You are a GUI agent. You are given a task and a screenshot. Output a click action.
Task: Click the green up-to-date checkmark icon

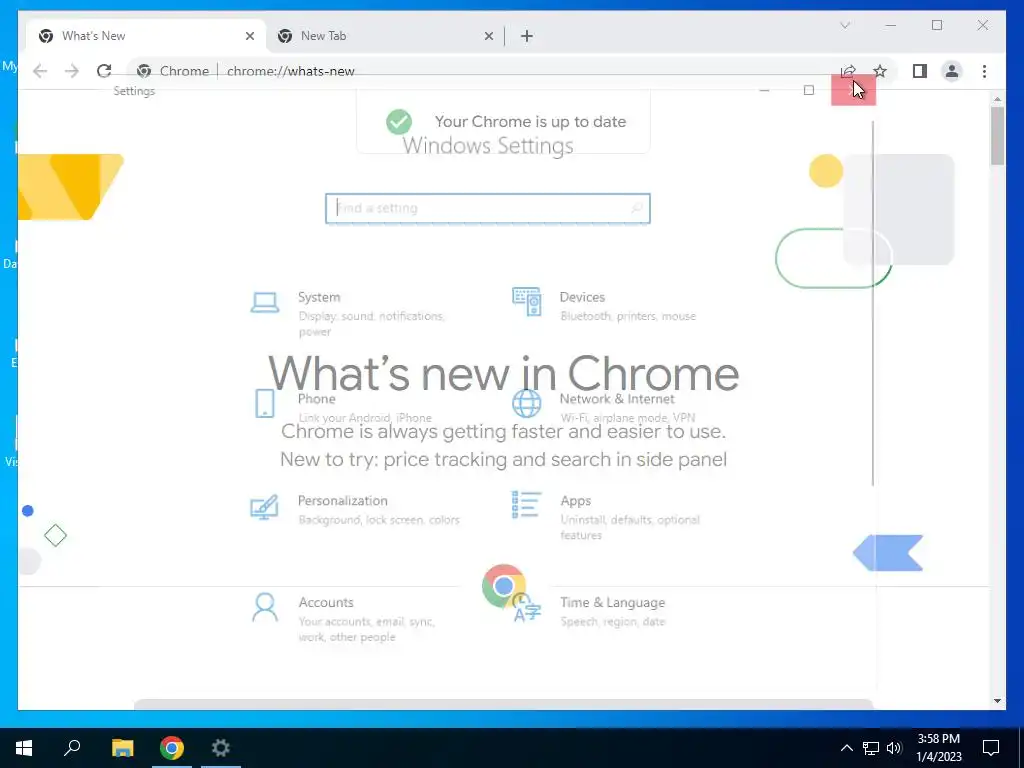click(398, 121)
